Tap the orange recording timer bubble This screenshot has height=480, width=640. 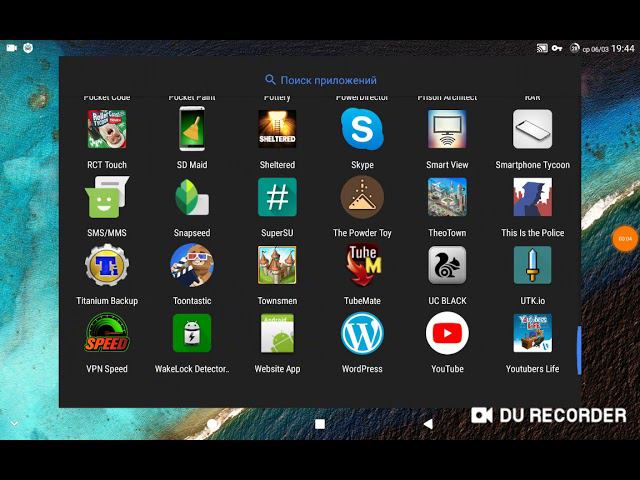[x=625, y=238]
